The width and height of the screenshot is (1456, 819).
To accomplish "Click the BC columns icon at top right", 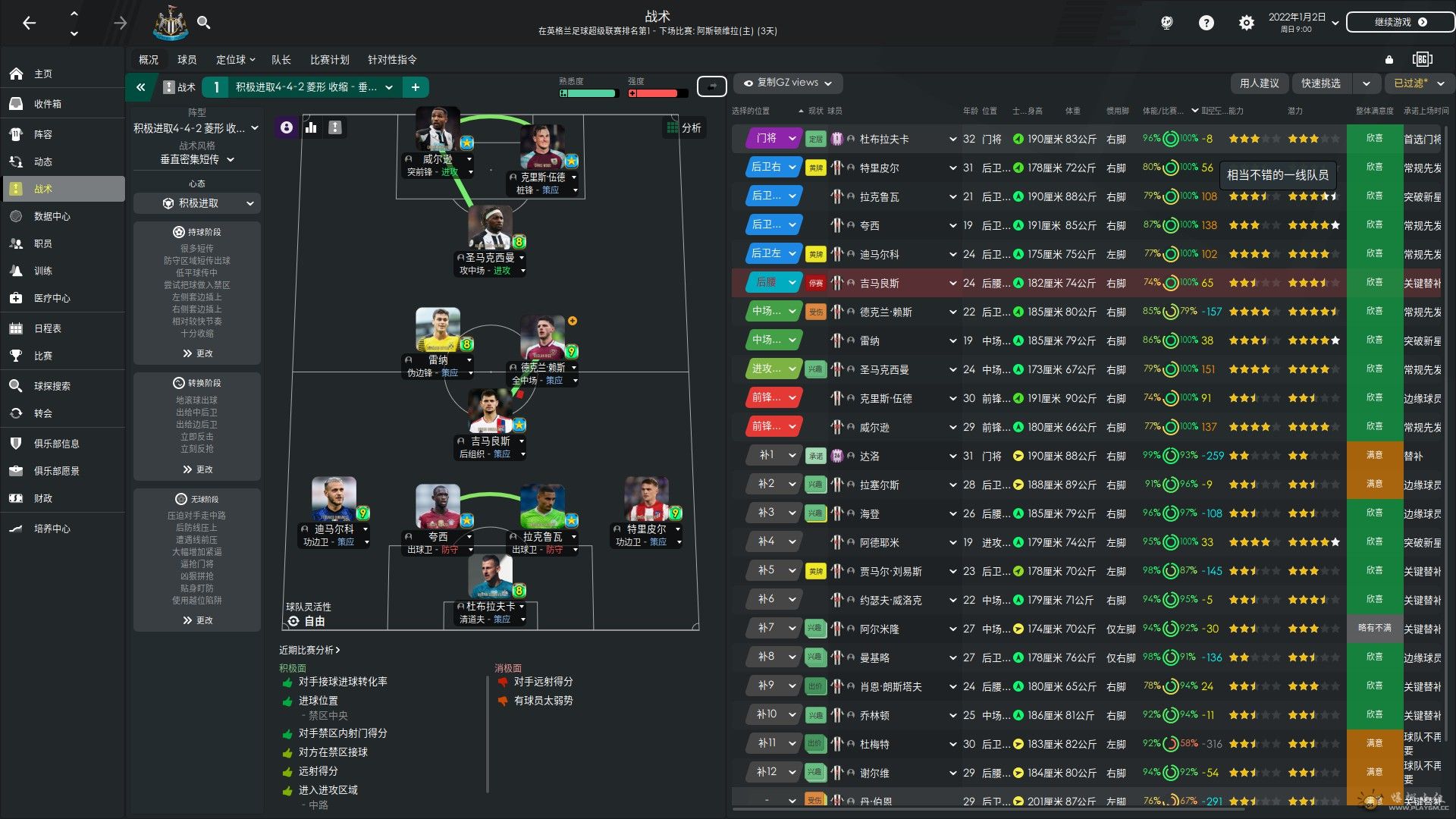I will (1422, 59).
